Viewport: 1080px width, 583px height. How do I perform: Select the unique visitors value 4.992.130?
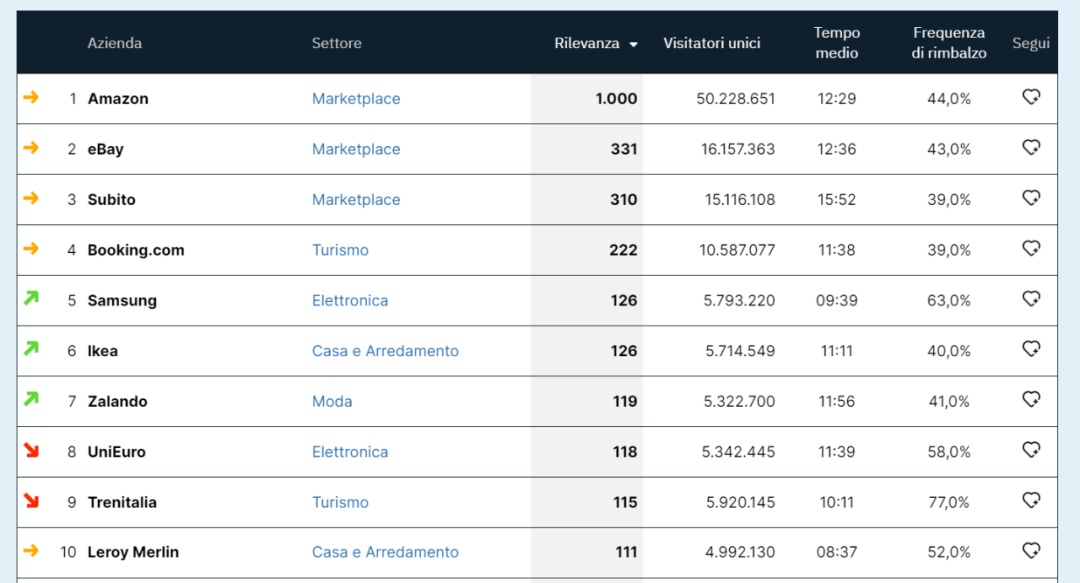[x=740, y=552]
